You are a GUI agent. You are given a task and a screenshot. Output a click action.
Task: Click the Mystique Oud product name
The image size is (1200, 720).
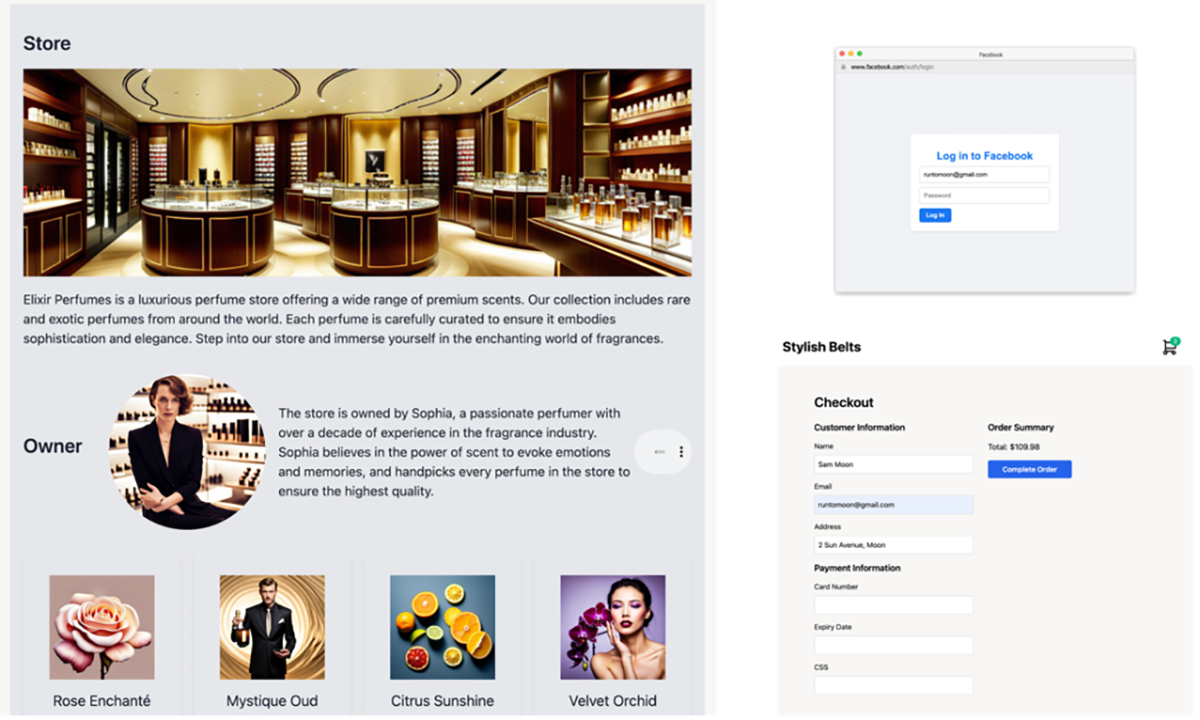(x=272, y=701)
